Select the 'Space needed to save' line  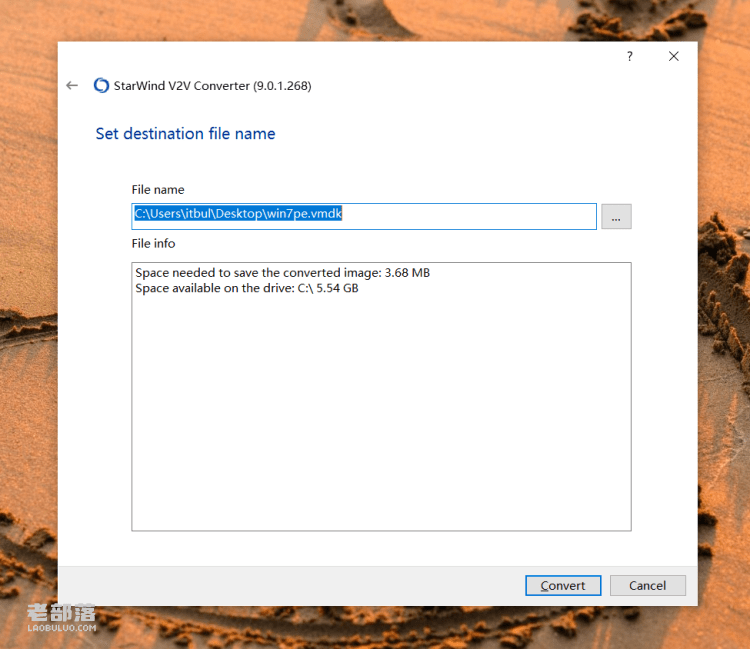282,273
